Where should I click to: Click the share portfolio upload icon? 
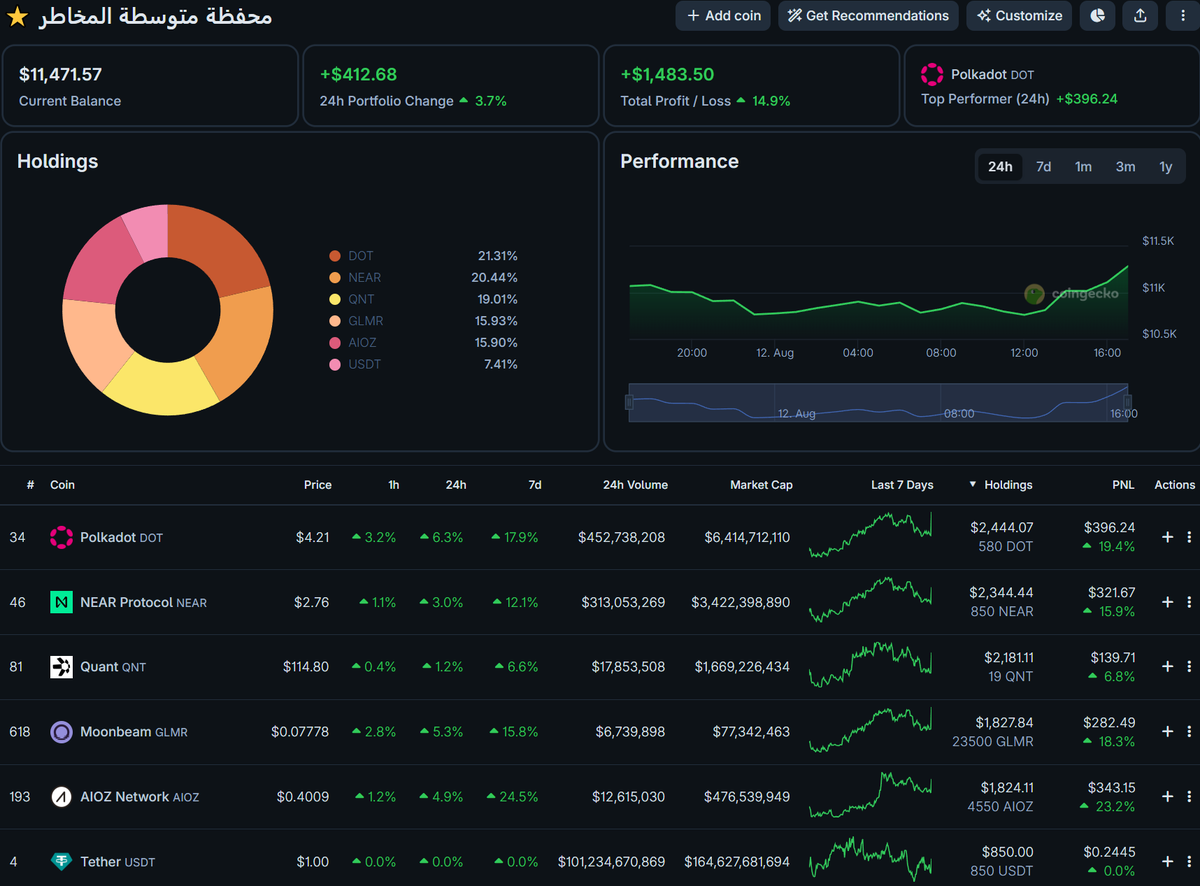[1140, 16]
